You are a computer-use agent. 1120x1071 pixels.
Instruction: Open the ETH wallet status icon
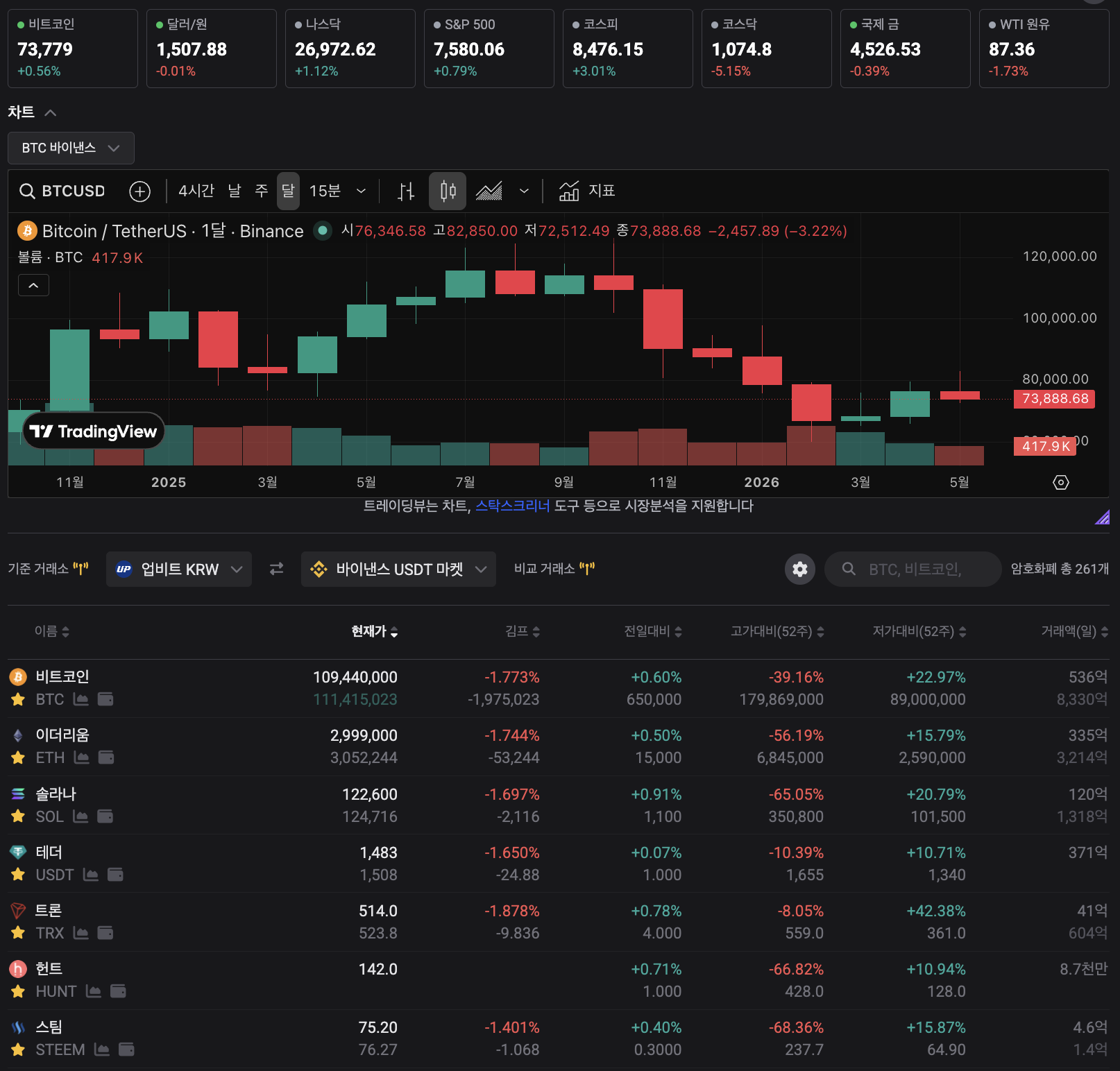(106, 757)
